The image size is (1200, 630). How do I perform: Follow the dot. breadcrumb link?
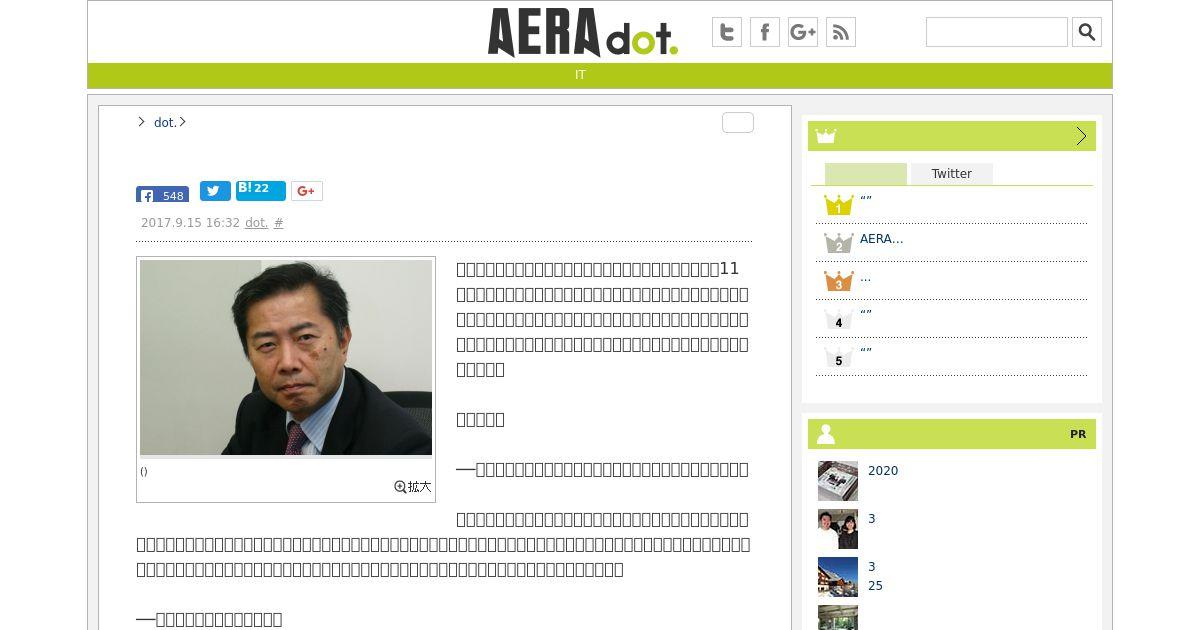165,122
